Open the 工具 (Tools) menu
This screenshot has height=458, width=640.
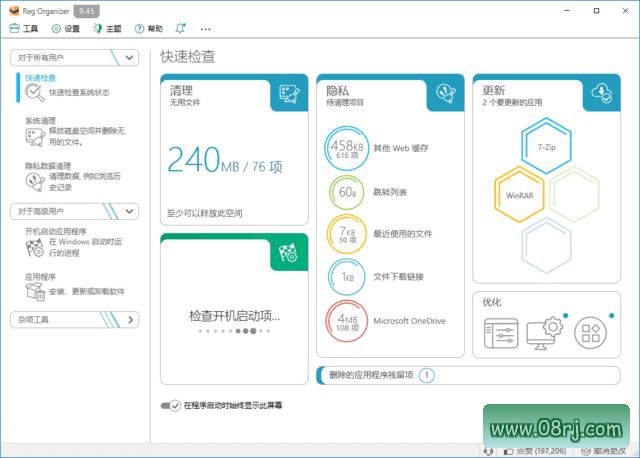(24, 29)
